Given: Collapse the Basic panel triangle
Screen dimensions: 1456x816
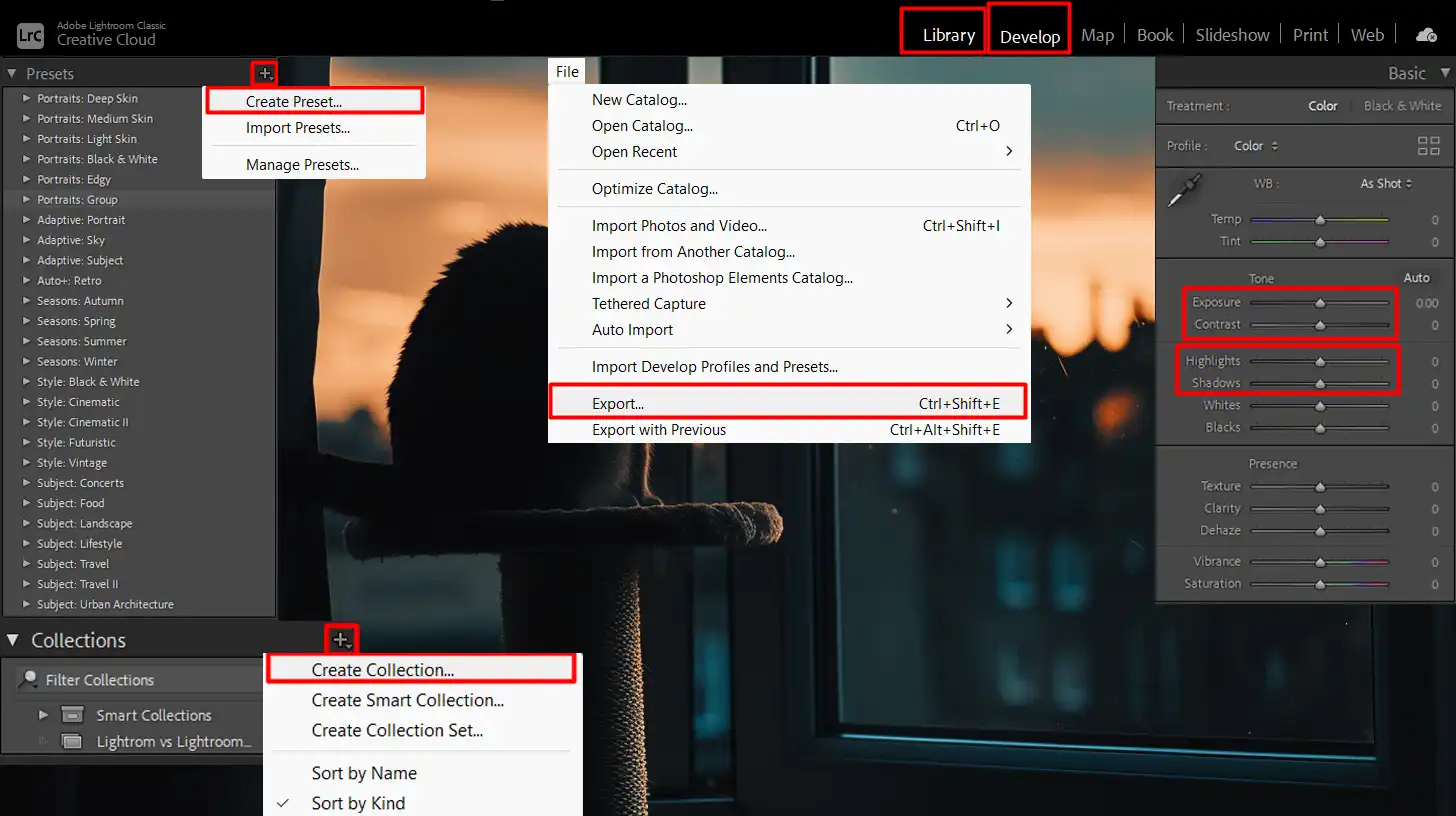Looking at the screenshot, I should pyautogui.click(x=1443, y=73).
